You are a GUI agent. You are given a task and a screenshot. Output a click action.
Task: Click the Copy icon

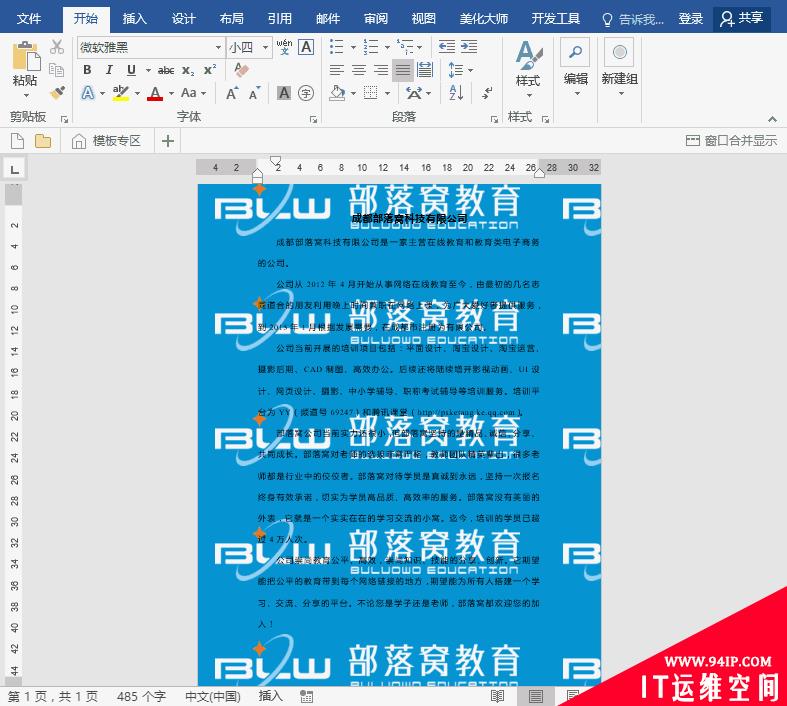57,70
